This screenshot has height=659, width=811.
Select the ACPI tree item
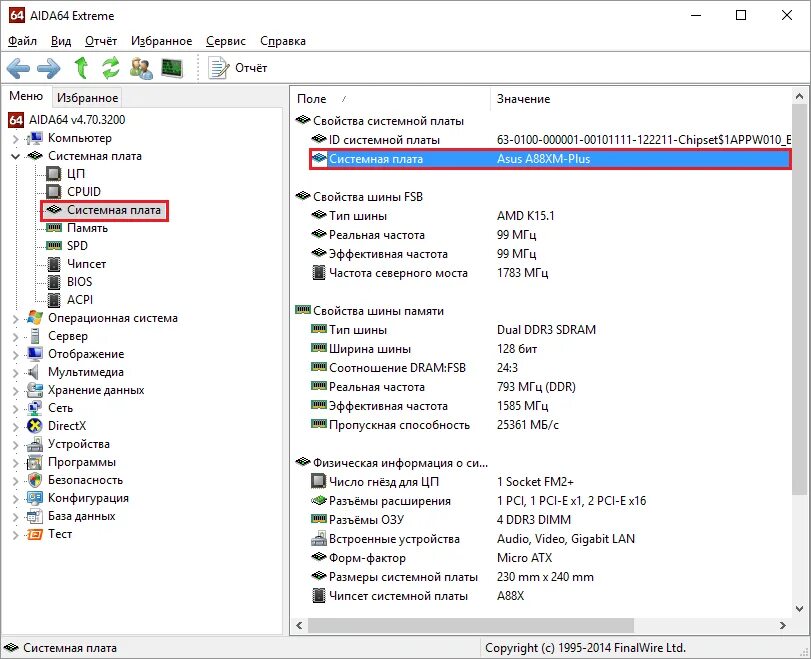[x=80, y=300]
